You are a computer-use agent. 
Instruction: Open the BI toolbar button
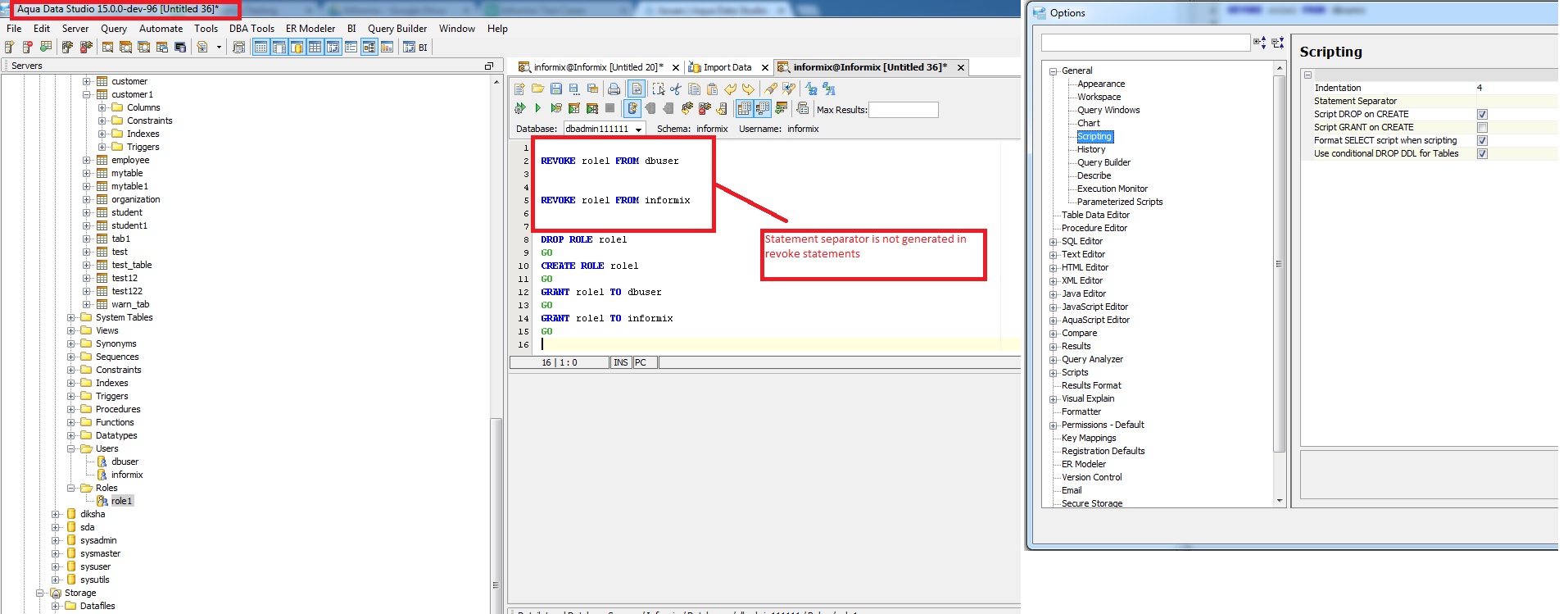pyautogui.click(x=415, y=47)
